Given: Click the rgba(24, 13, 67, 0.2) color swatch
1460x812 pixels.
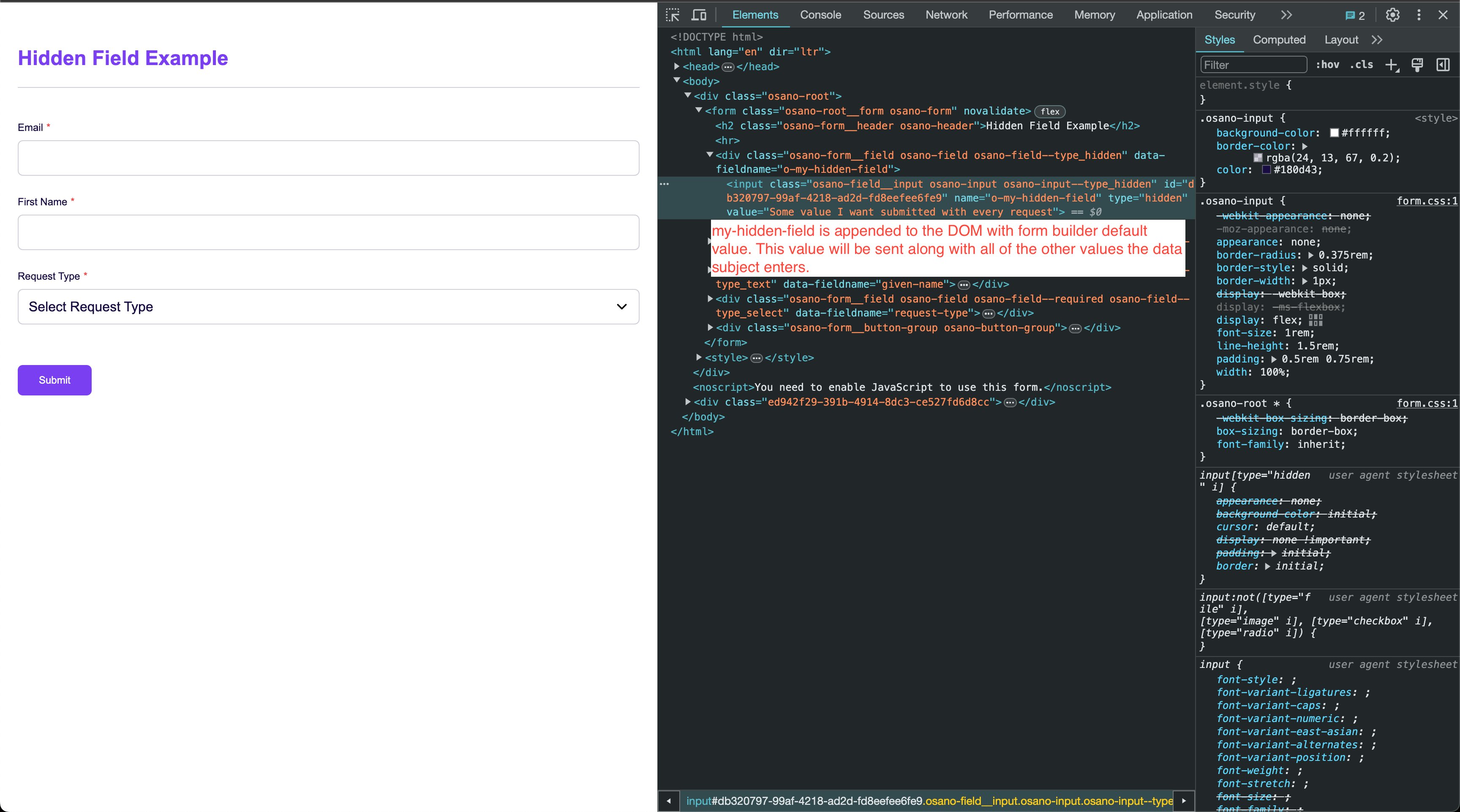Looking at the screenshot, I should (1258, 158).
